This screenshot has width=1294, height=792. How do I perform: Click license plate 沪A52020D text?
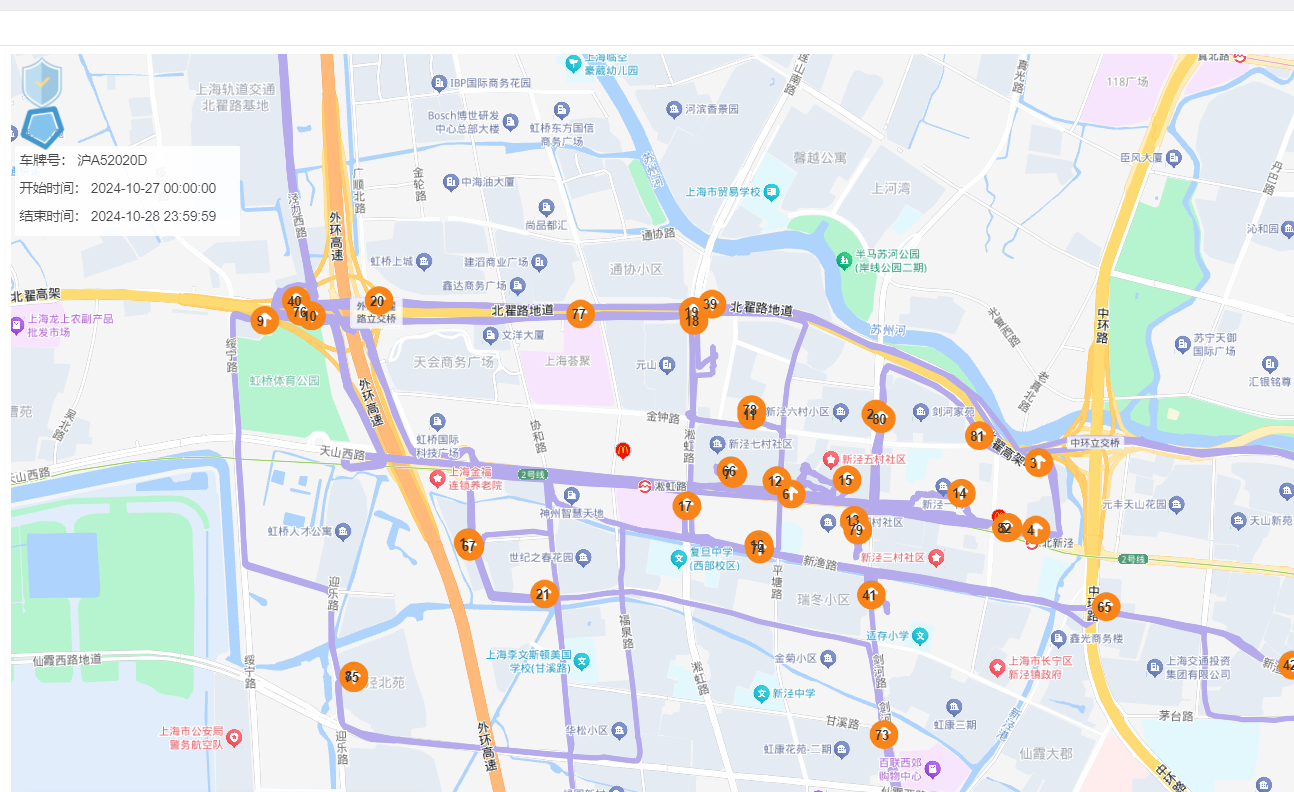[x=112, y=160]
